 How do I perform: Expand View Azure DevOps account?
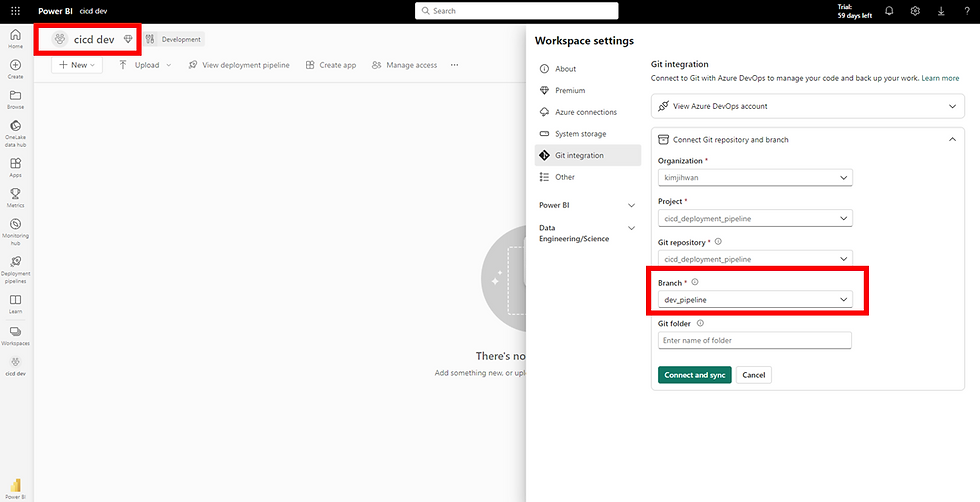point(808,106)
